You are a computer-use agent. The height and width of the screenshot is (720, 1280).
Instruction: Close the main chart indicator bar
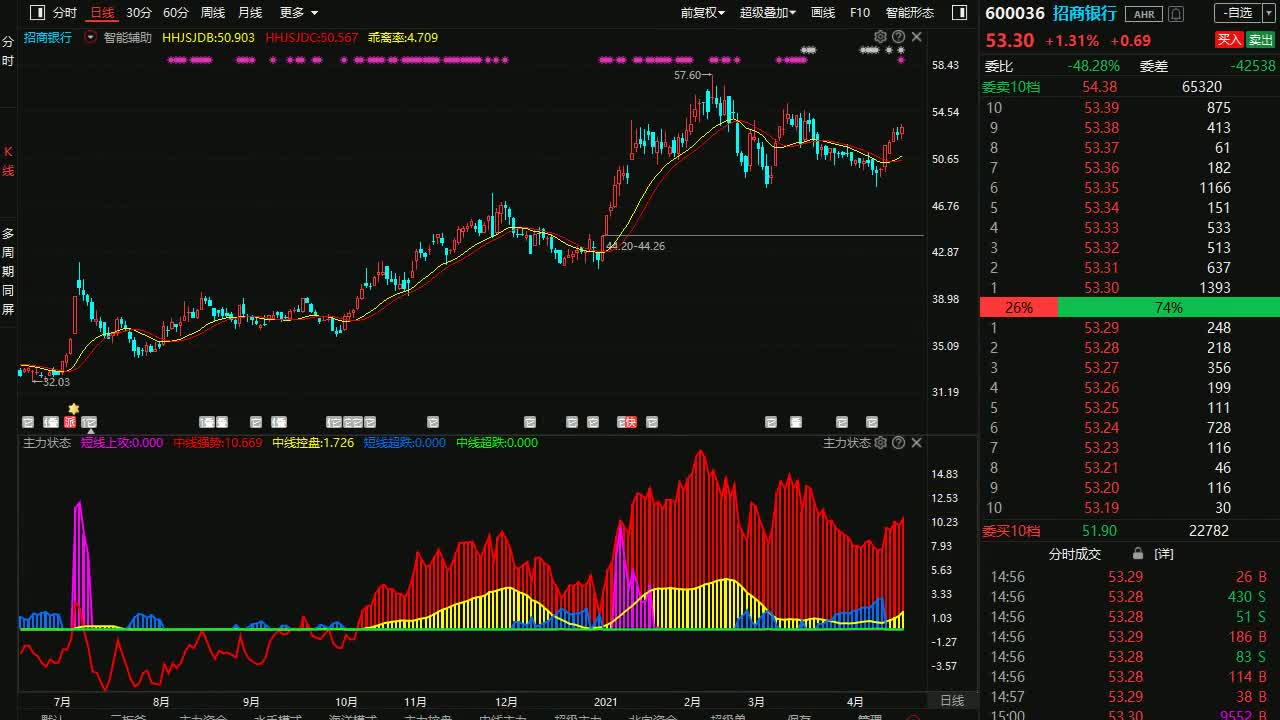point(916,37)
